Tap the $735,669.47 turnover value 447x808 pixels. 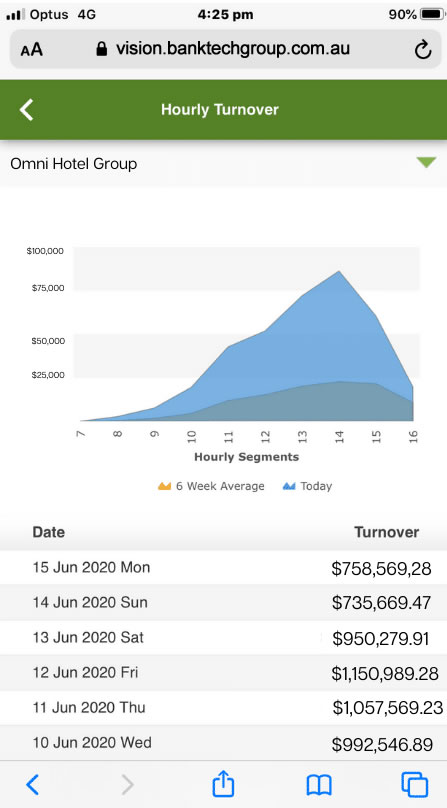(381, 603)
